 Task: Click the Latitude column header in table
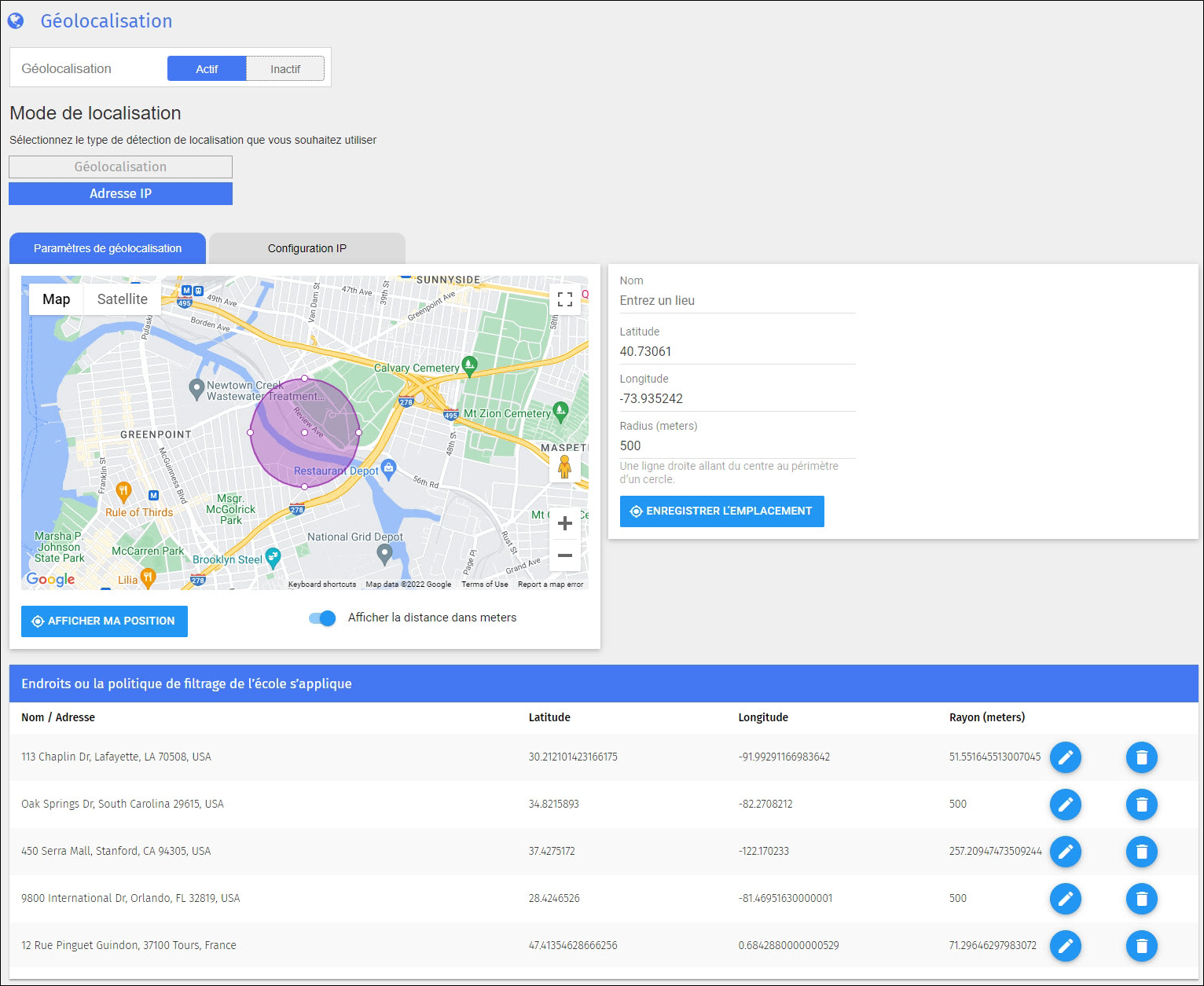[549, 717]
